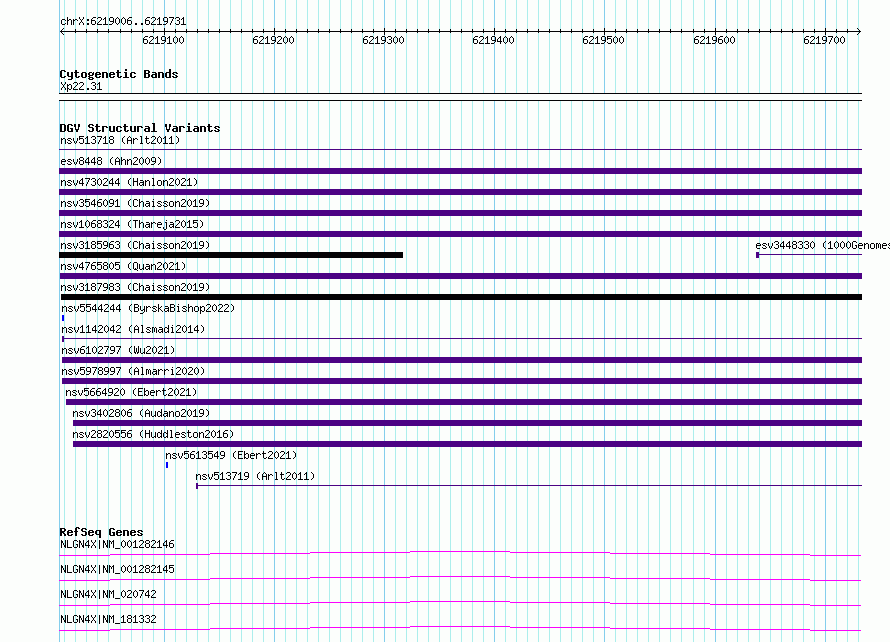Click the 6219200 ruler position label
890x642 pixels.
[x=273, y=40]
